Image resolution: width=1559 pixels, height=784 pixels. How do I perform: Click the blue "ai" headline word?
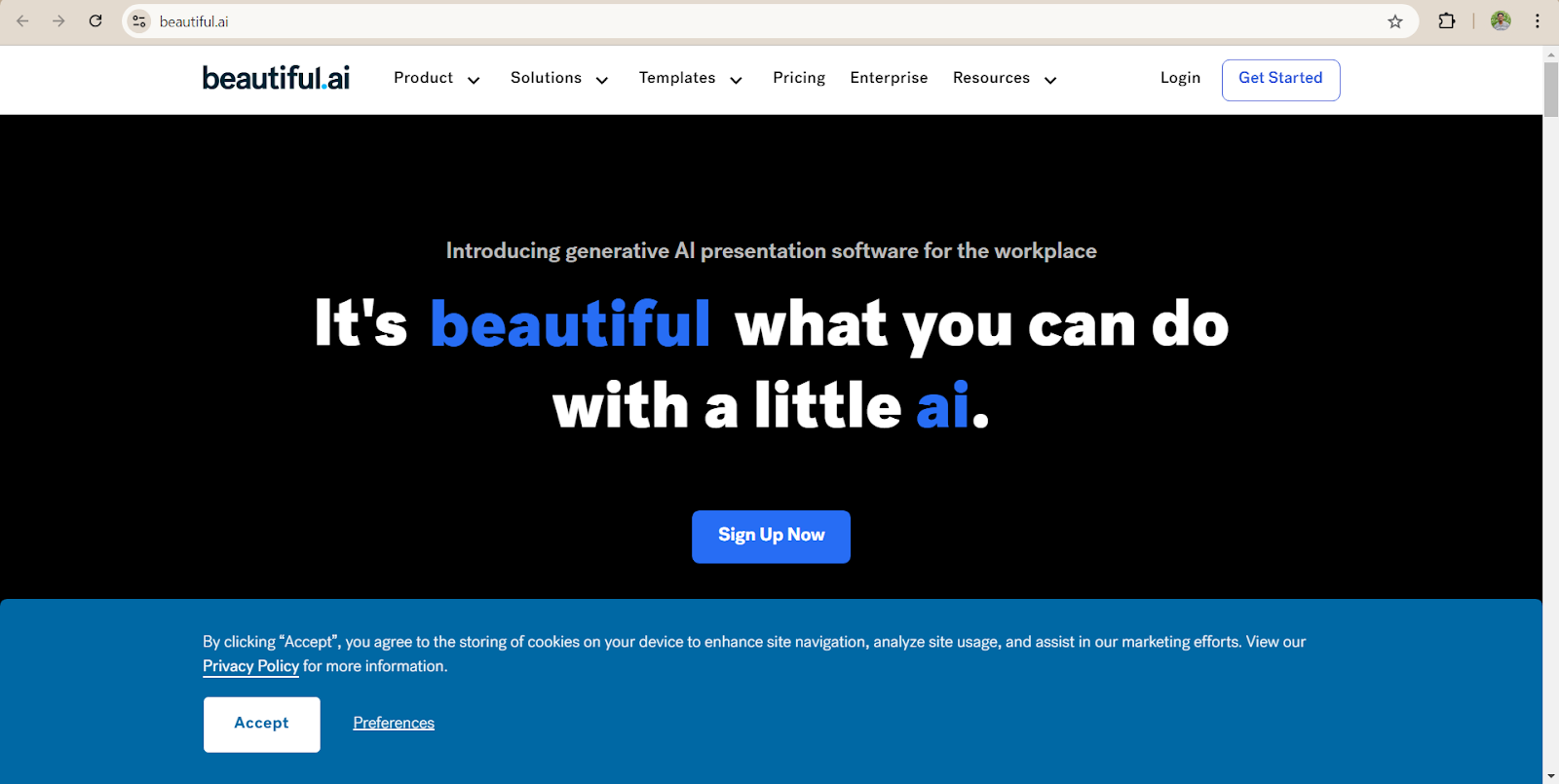click(x=942, y=405)
